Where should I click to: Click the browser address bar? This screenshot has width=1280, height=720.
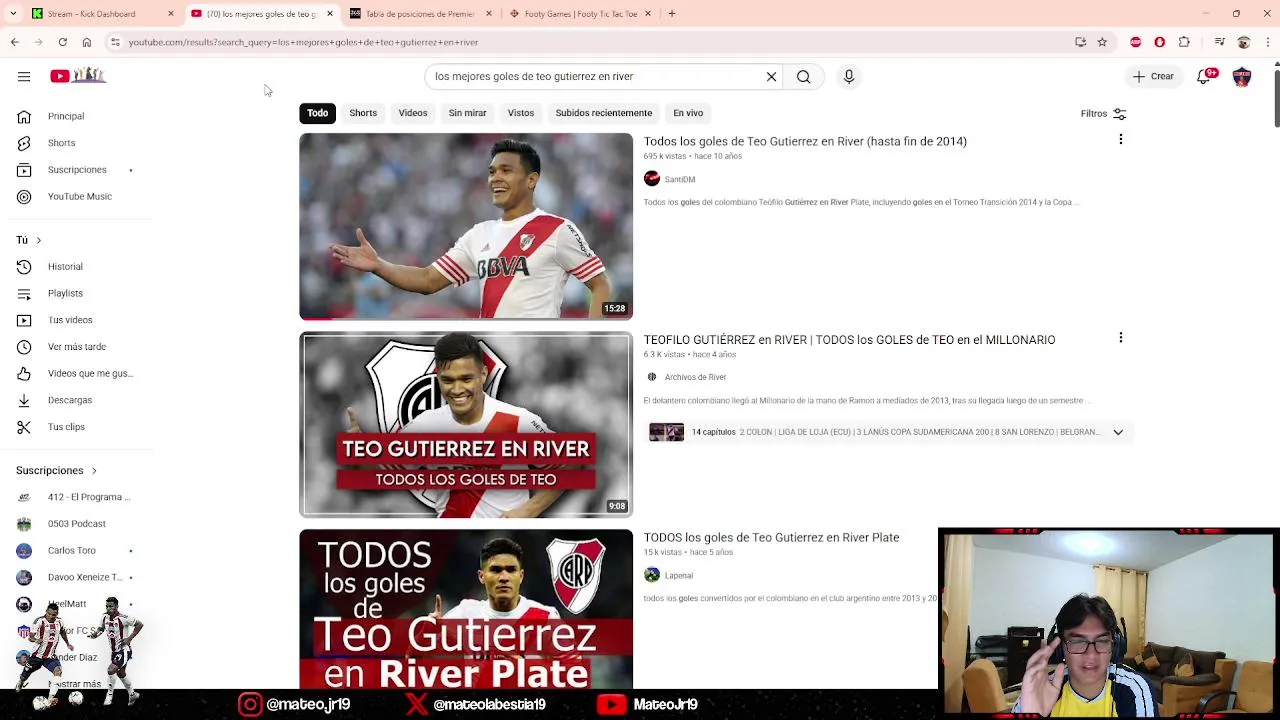(590, 42)
